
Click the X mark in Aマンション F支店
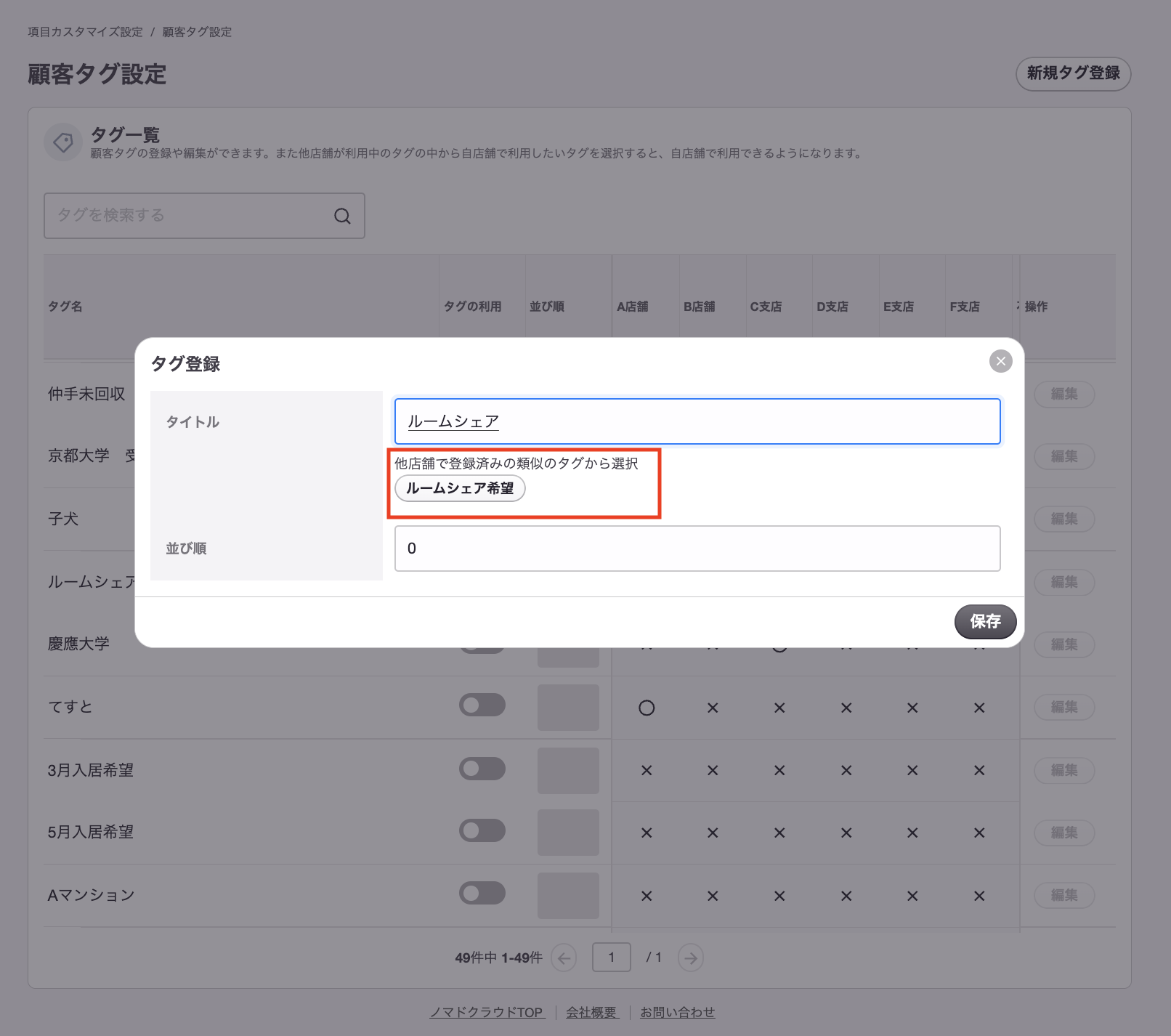(979, 896)
